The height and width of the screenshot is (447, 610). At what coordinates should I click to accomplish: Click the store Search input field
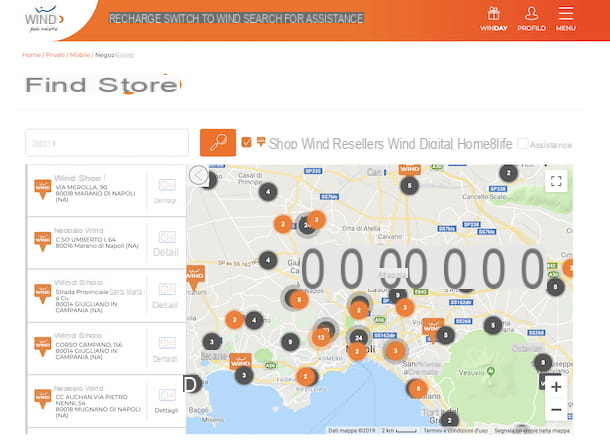[107, 143]
